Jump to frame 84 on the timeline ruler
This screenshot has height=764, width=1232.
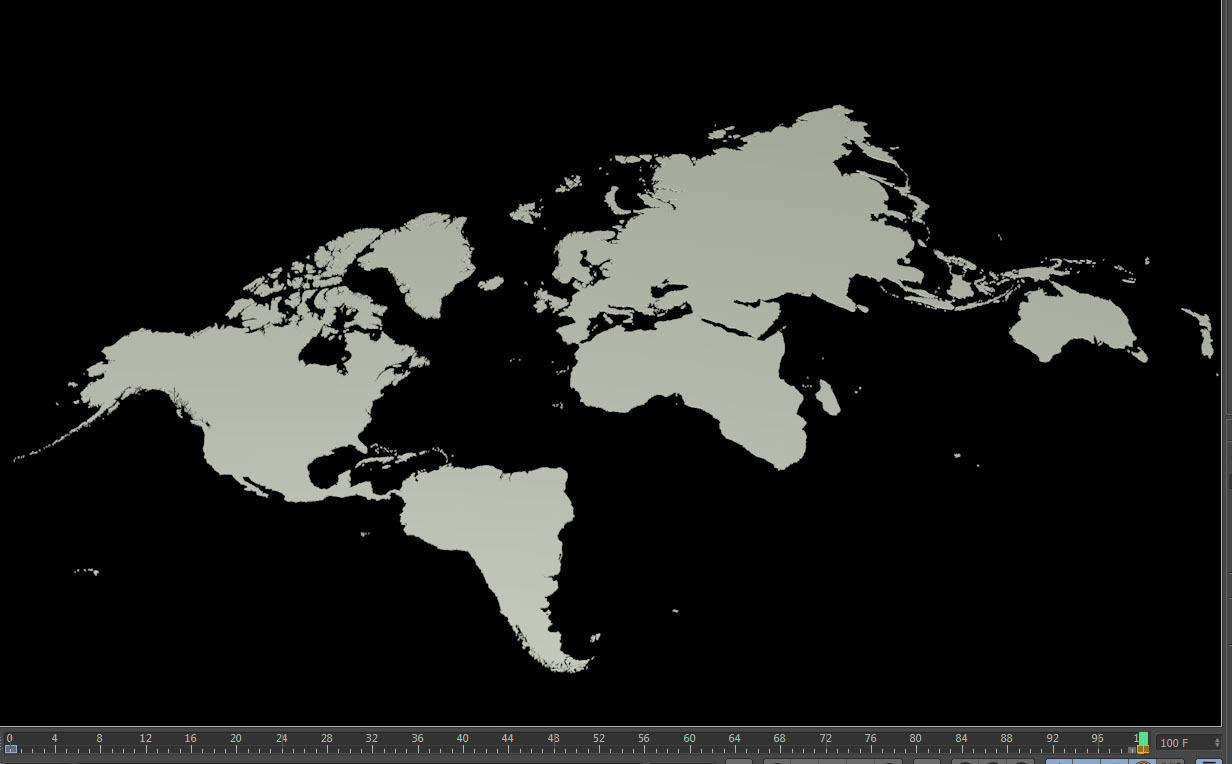[961, 738]
